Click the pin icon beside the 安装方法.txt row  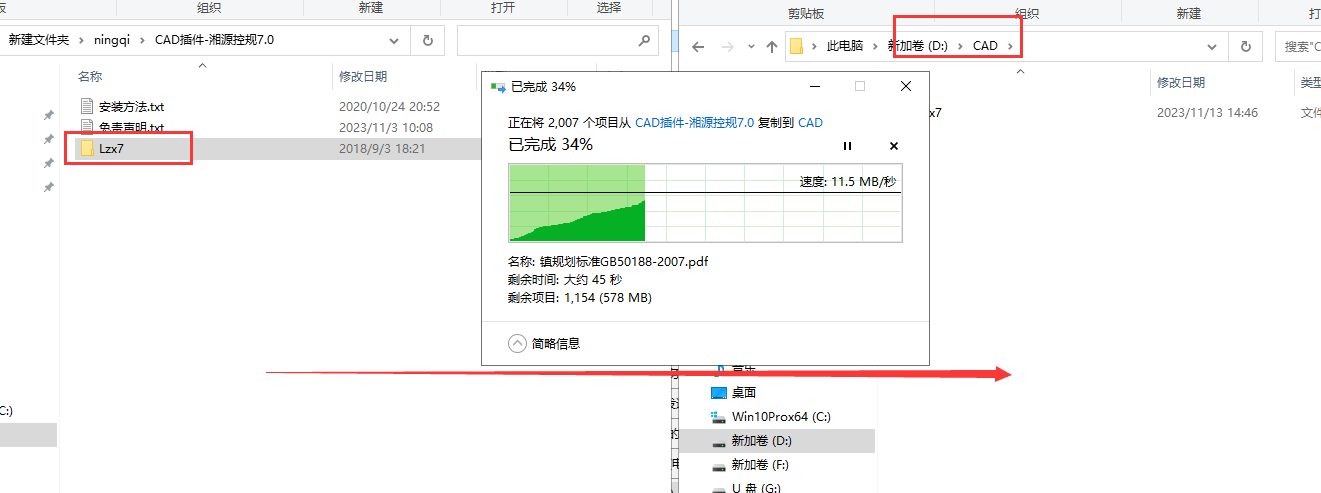(48, 115)
